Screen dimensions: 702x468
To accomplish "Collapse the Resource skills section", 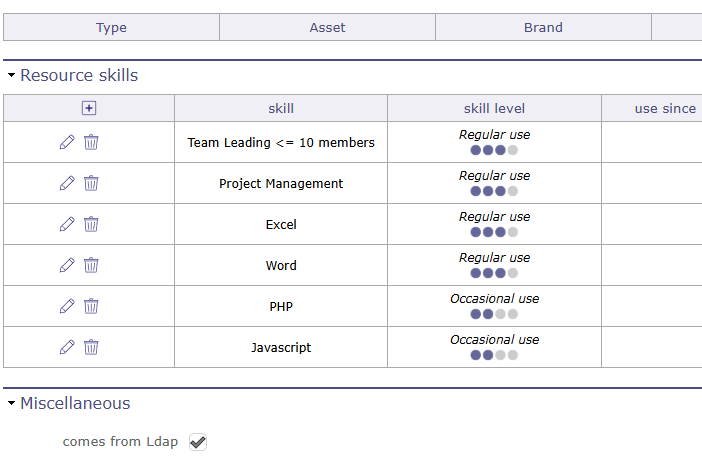I will (12, 76).
